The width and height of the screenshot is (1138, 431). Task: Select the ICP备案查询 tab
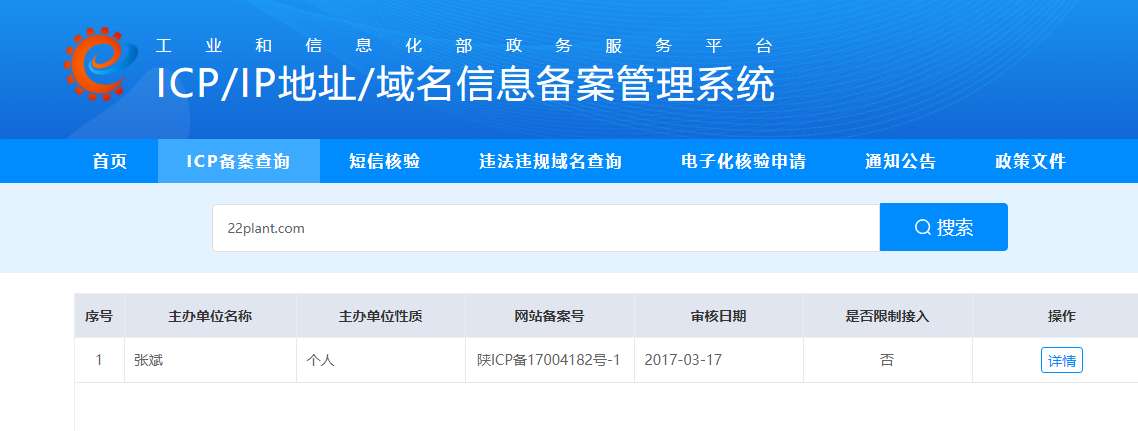[238, 161]
